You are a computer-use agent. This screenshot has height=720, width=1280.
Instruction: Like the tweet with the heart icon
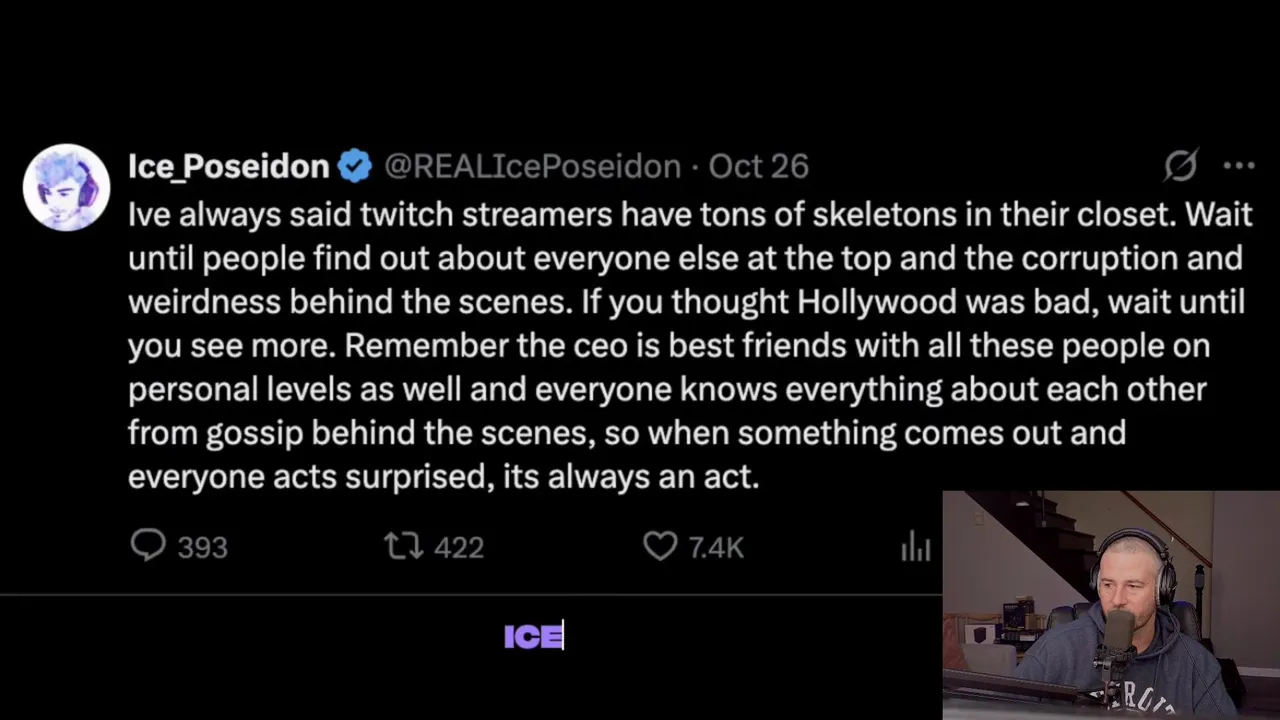pyautogui.click(x=660, y=546)
